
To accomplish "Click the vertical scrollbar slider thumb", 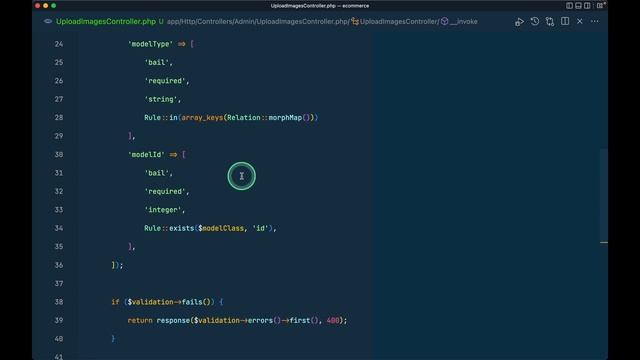I will click(x=604, y=194).
